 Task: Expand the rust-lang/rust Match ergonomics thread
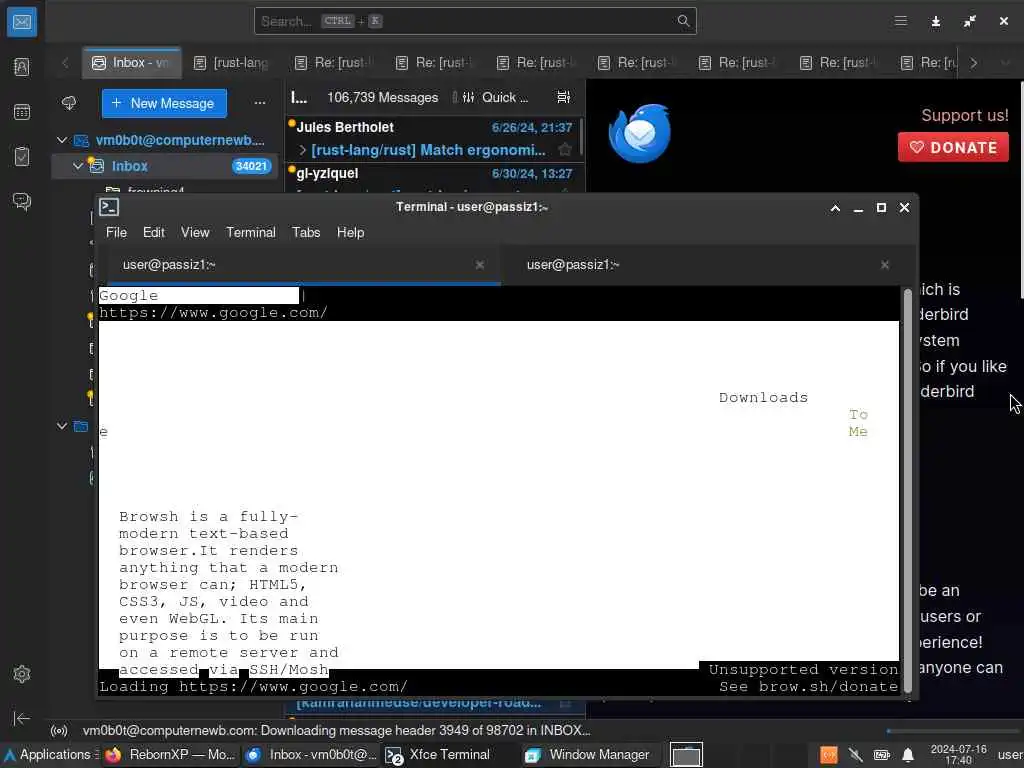[302, 150]
